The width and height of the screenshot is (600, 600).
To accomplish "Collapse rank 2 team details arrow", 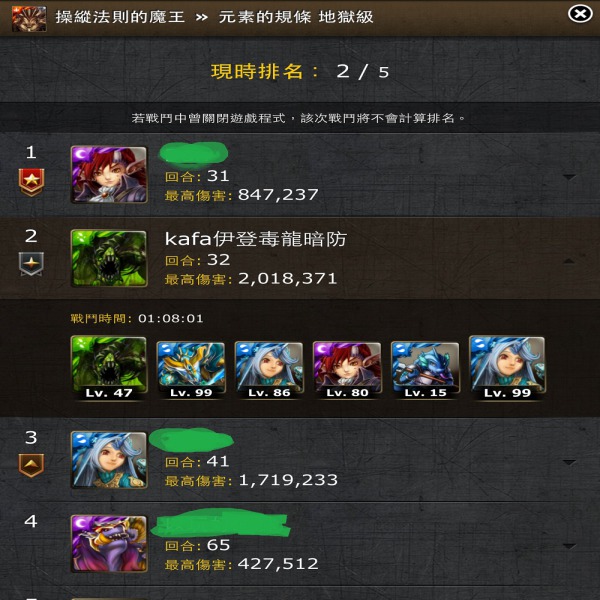I will [x=569, y=261].
